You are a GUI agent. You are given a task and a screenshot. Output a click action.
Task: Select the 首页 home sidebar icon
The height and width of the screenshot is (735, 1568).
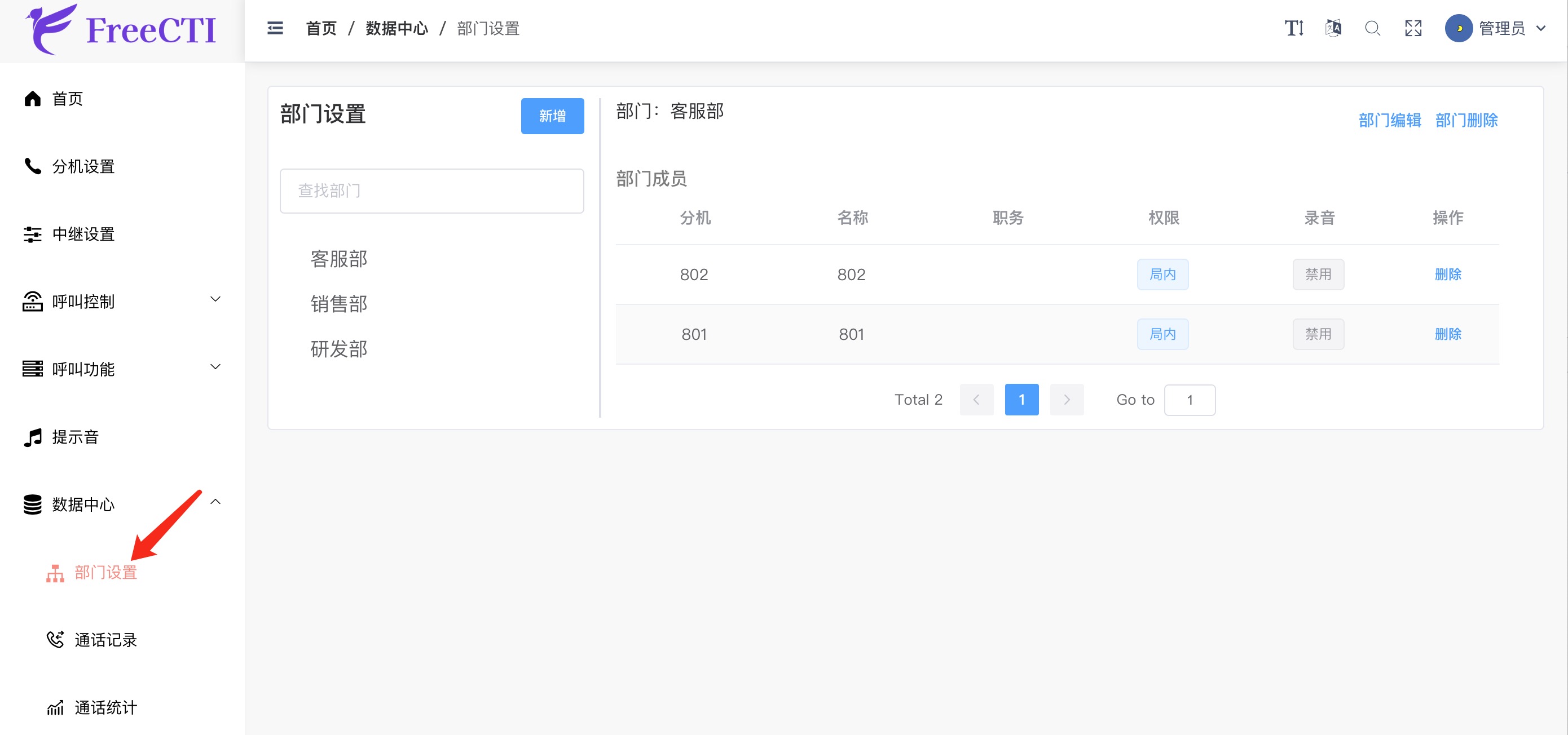33,98
